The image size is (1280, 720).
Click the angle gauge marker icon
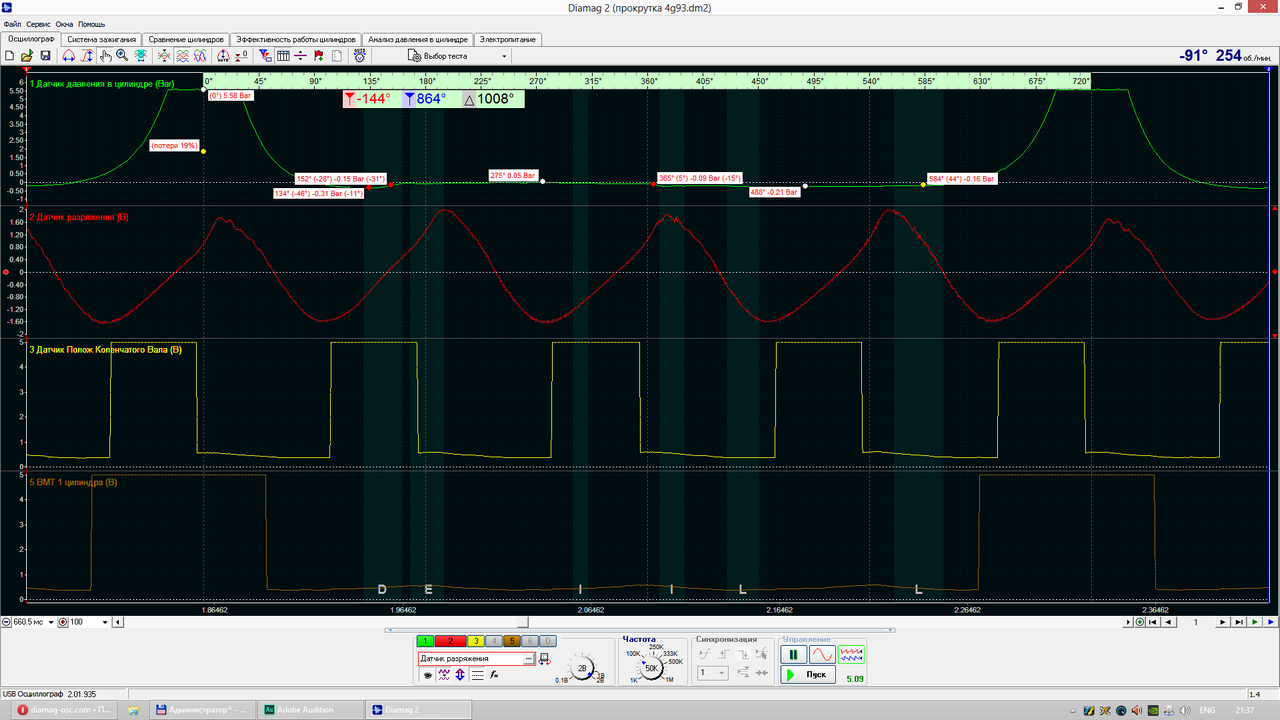click(x=223, y=56)
